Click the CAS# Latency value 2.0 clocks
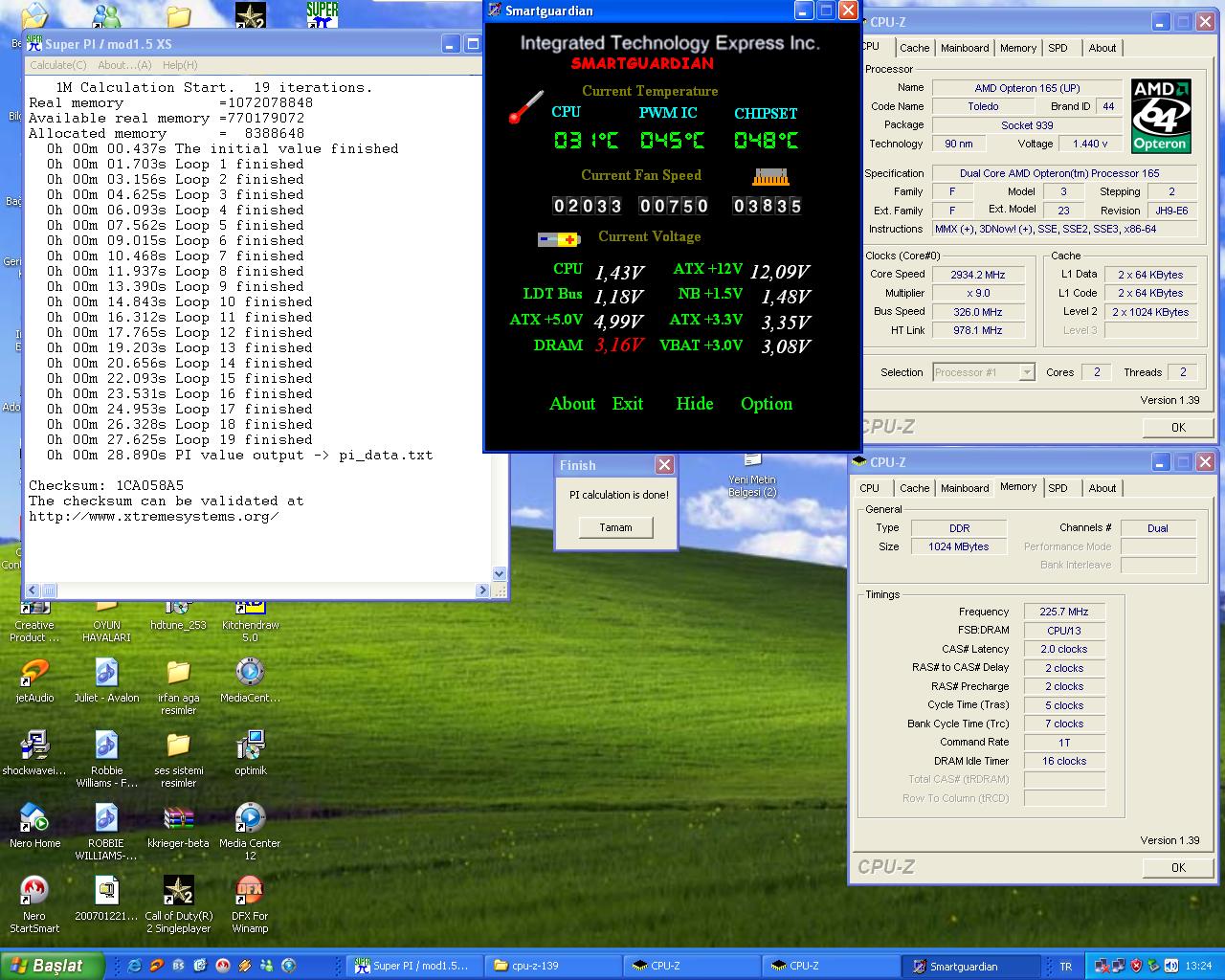Image resolution: width=1225 pixels, height=980 pixels. click(x=1063, y=649)
